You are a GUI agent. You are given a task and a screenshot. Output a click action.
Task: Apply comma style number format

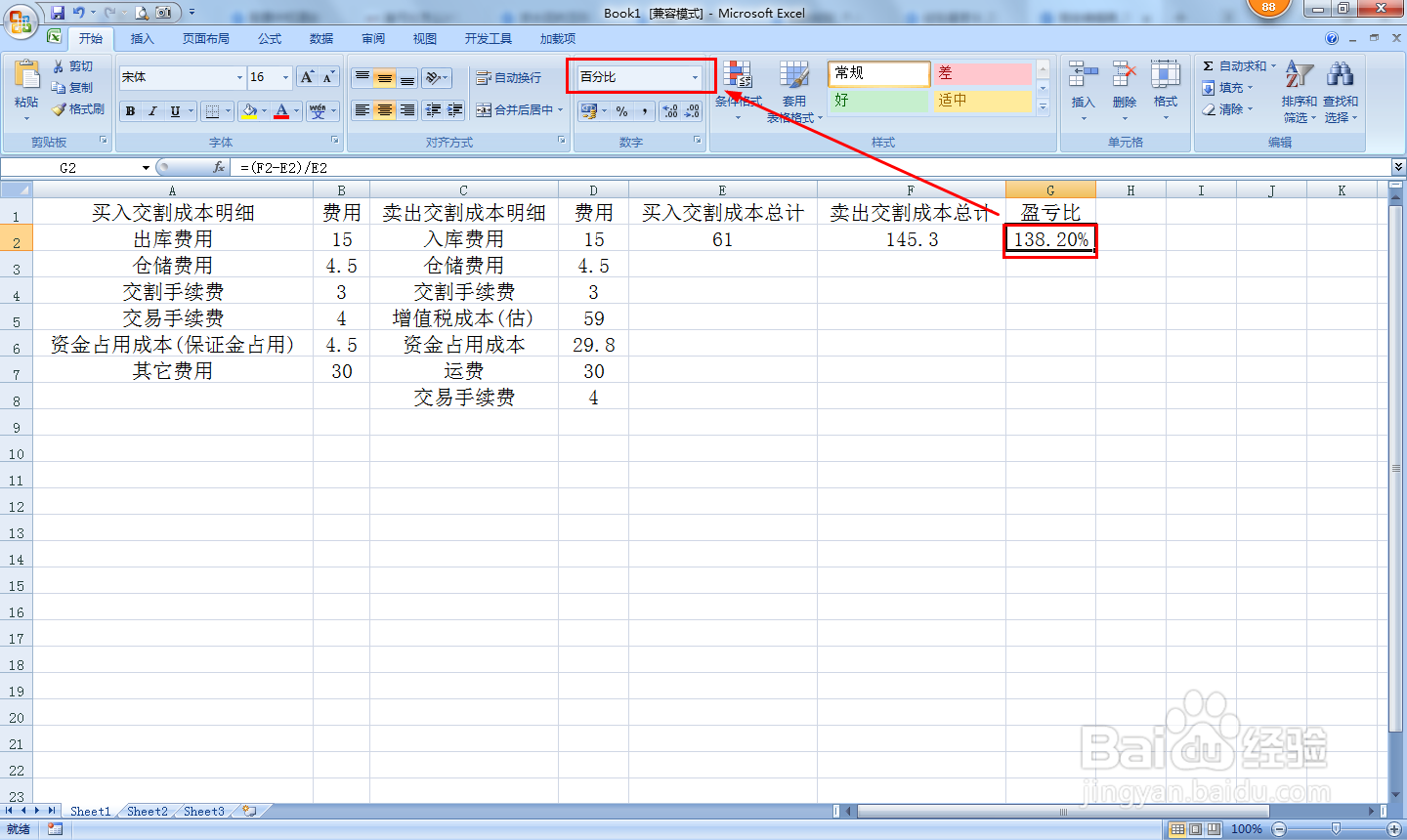tap(645, 111)
